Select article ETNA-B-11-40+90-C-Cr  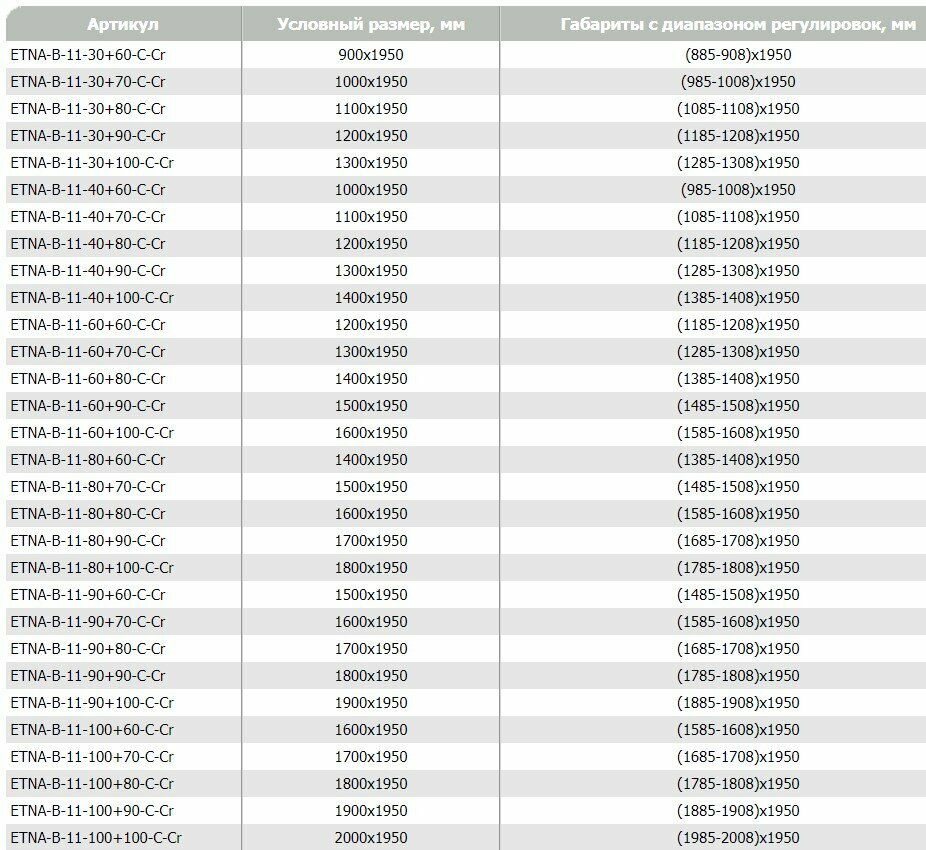[x=88, y=271]
